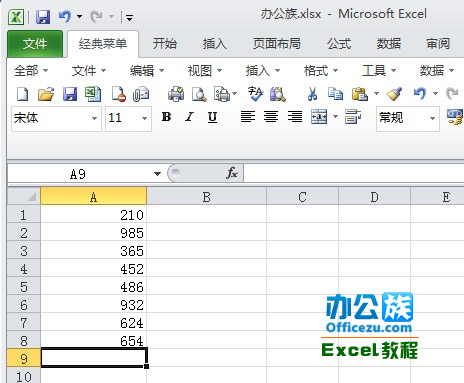This screenshot has width=464, height=383.
Task: Click the Merge and Center icon
Action: click(x=319, y=117)
